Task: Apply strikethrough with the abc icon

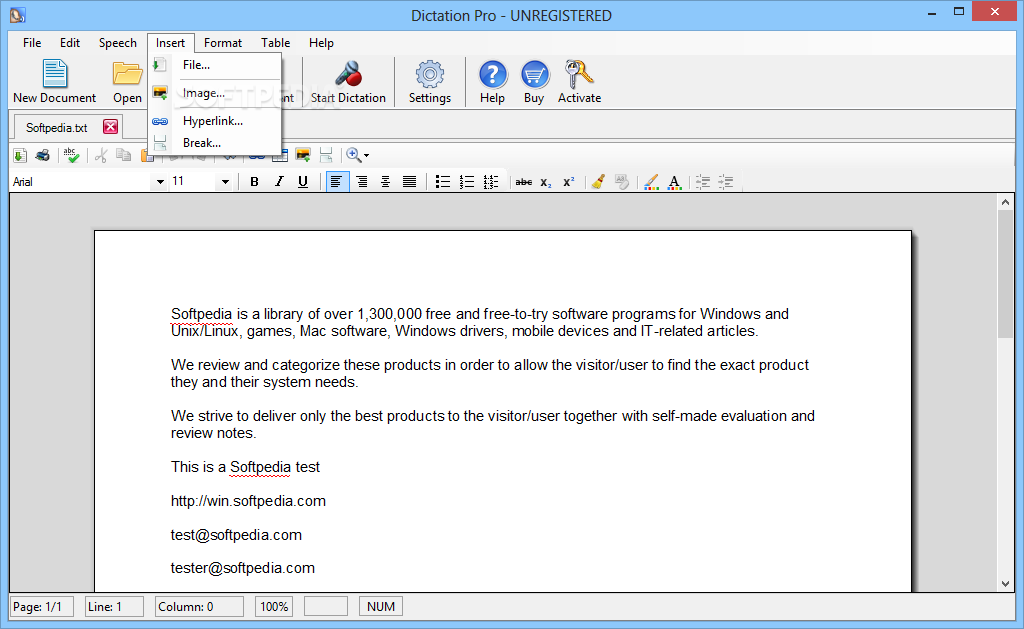Action: (x=524, y=182)
